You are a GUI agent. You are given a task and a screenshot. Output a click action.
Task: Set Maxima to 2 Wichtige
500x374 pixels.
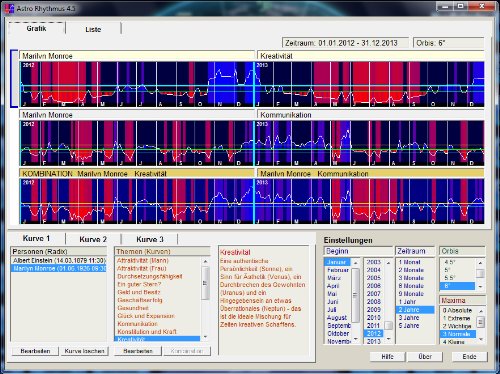point(457,326)
